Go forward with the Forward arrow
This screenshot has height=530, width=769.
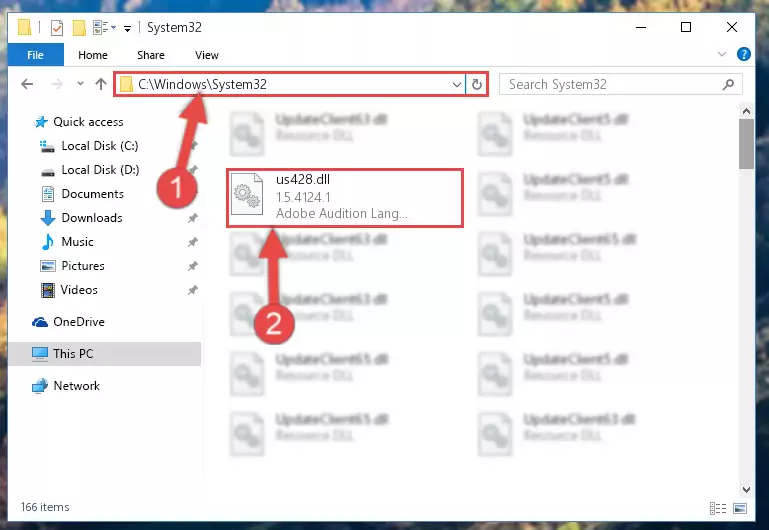tap(57, 84)
